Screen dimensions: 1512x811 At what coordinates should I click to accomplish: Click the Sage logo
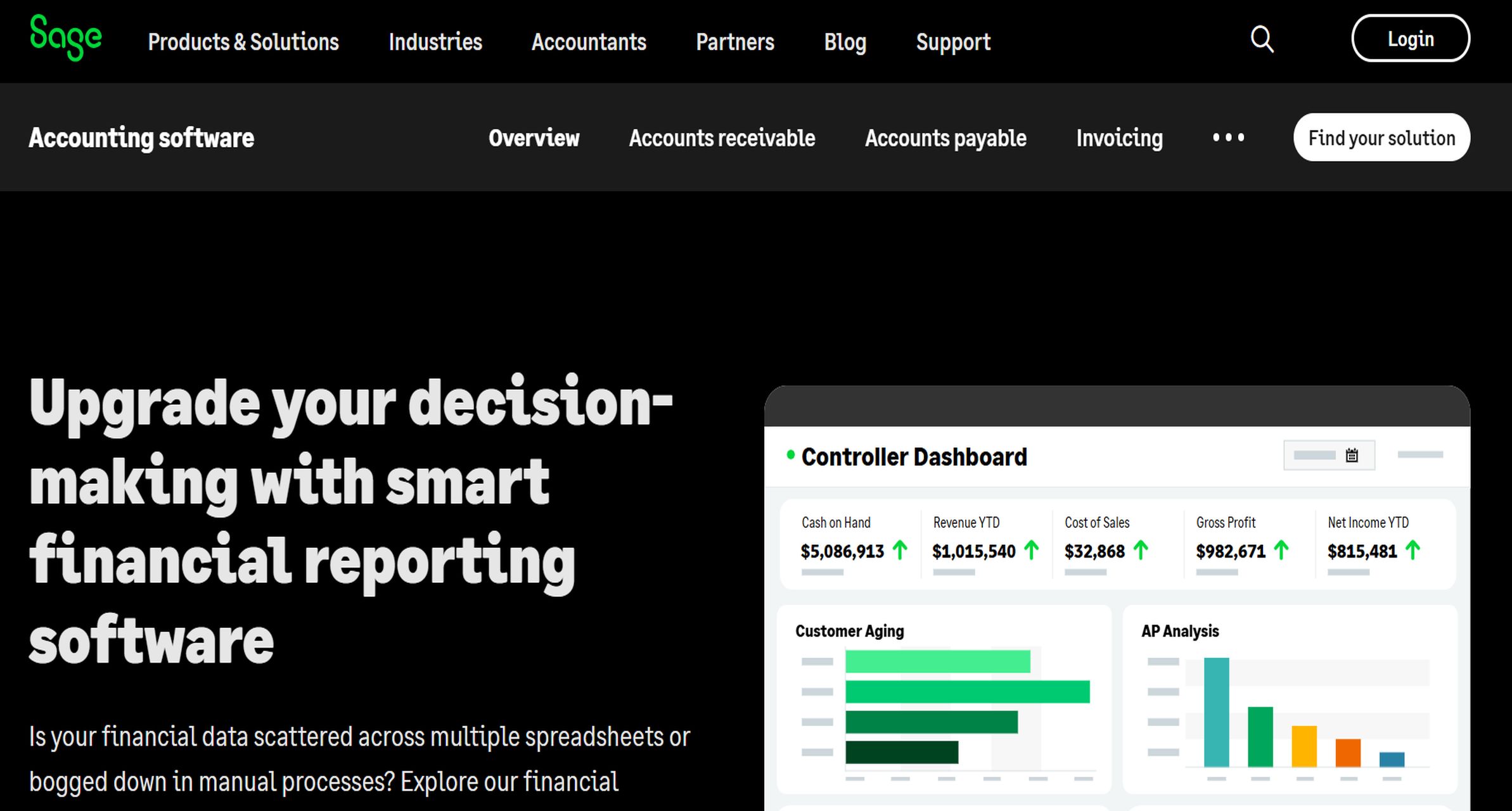click(66, 37)
